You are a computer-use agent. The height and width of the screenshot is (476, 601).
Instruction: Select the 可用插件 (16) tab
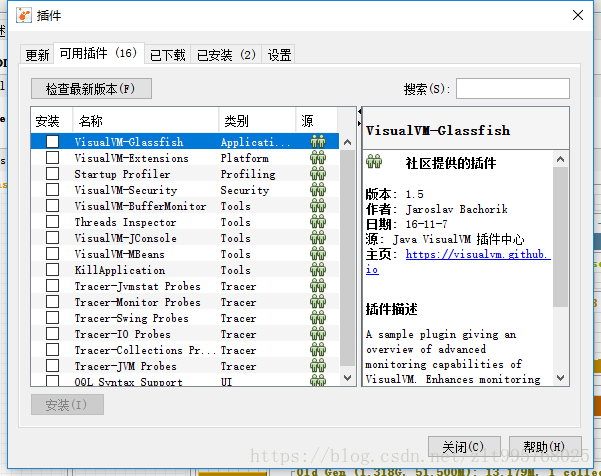[99, 53]
